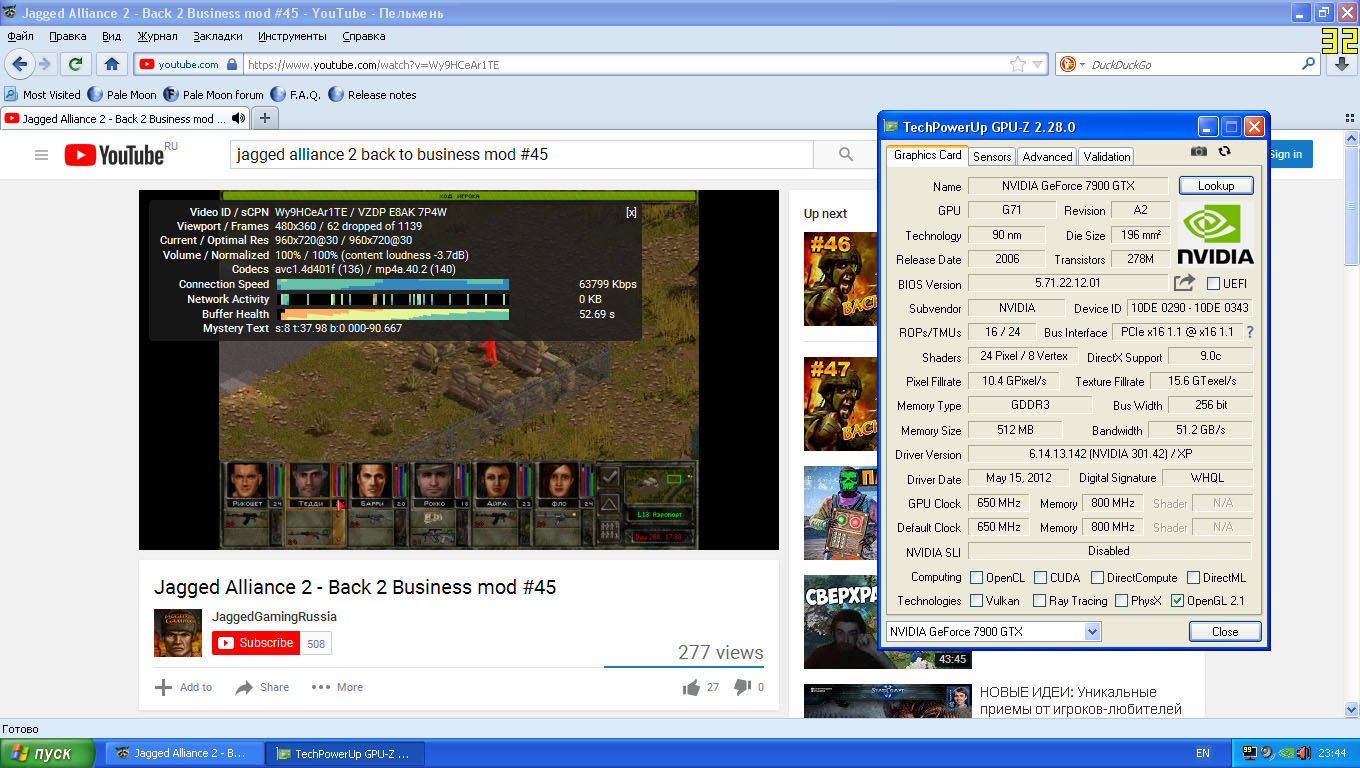Click the Start (пуск) button
The image size is (1360, 768).
pyautogui.click(x=47, y=753)
